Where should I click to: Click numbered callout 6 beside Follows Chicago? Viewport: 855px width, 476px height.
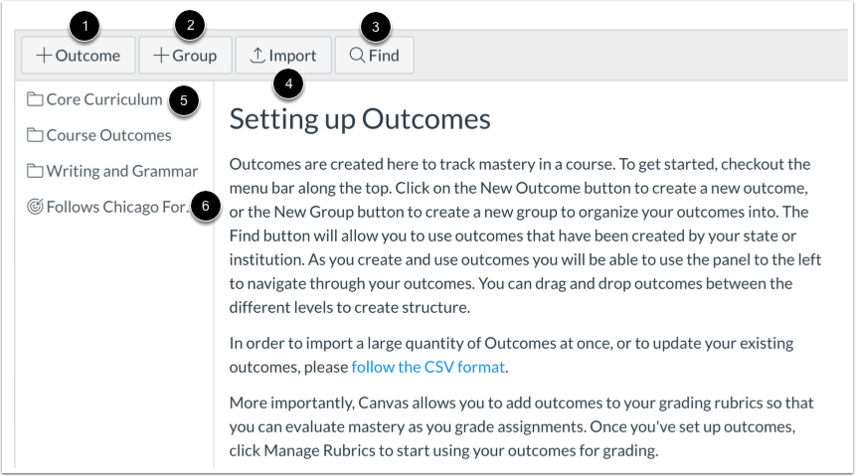point(206,206)
